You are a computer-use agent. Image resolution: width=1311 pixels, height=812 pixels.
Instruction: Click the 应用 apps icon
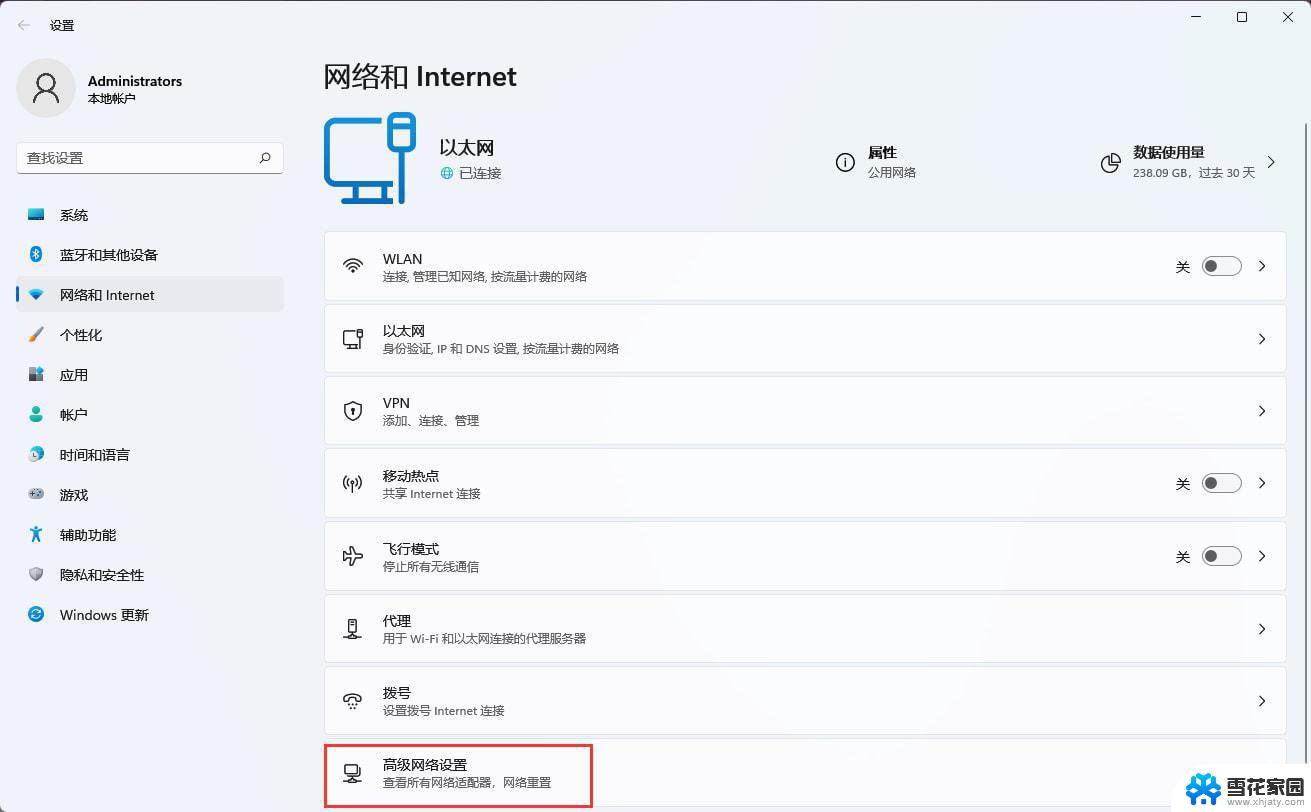tap(36, 375)
